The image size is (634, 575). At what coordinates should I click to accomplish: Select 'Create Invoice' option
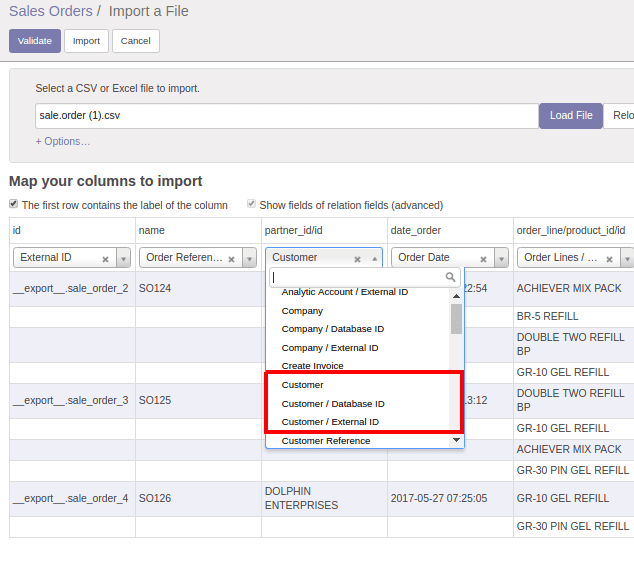pyautogui.click(x=313, y=366)
